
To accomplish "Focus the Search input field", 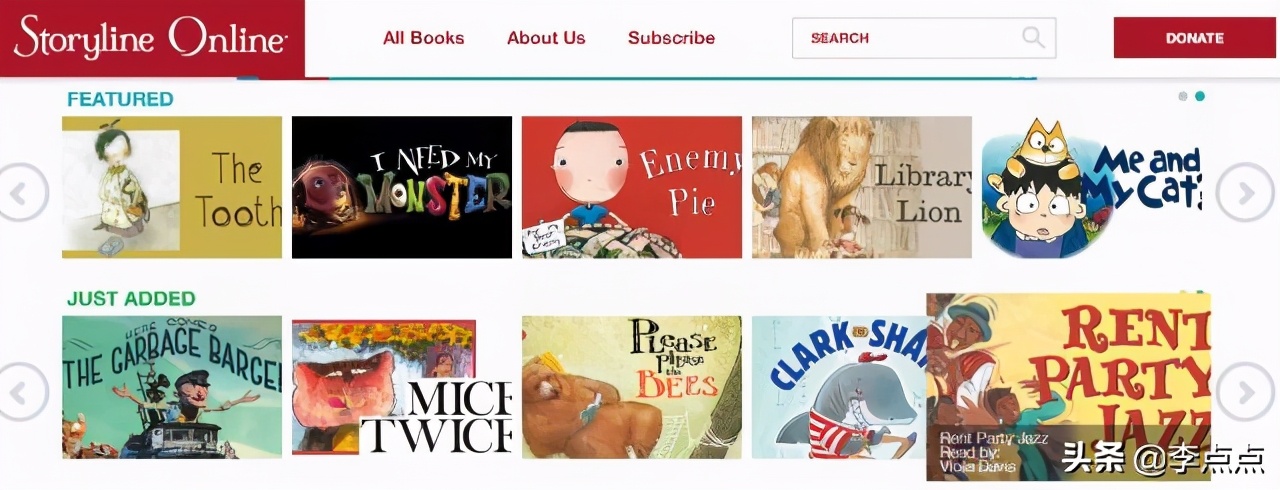I will (924, 38).
